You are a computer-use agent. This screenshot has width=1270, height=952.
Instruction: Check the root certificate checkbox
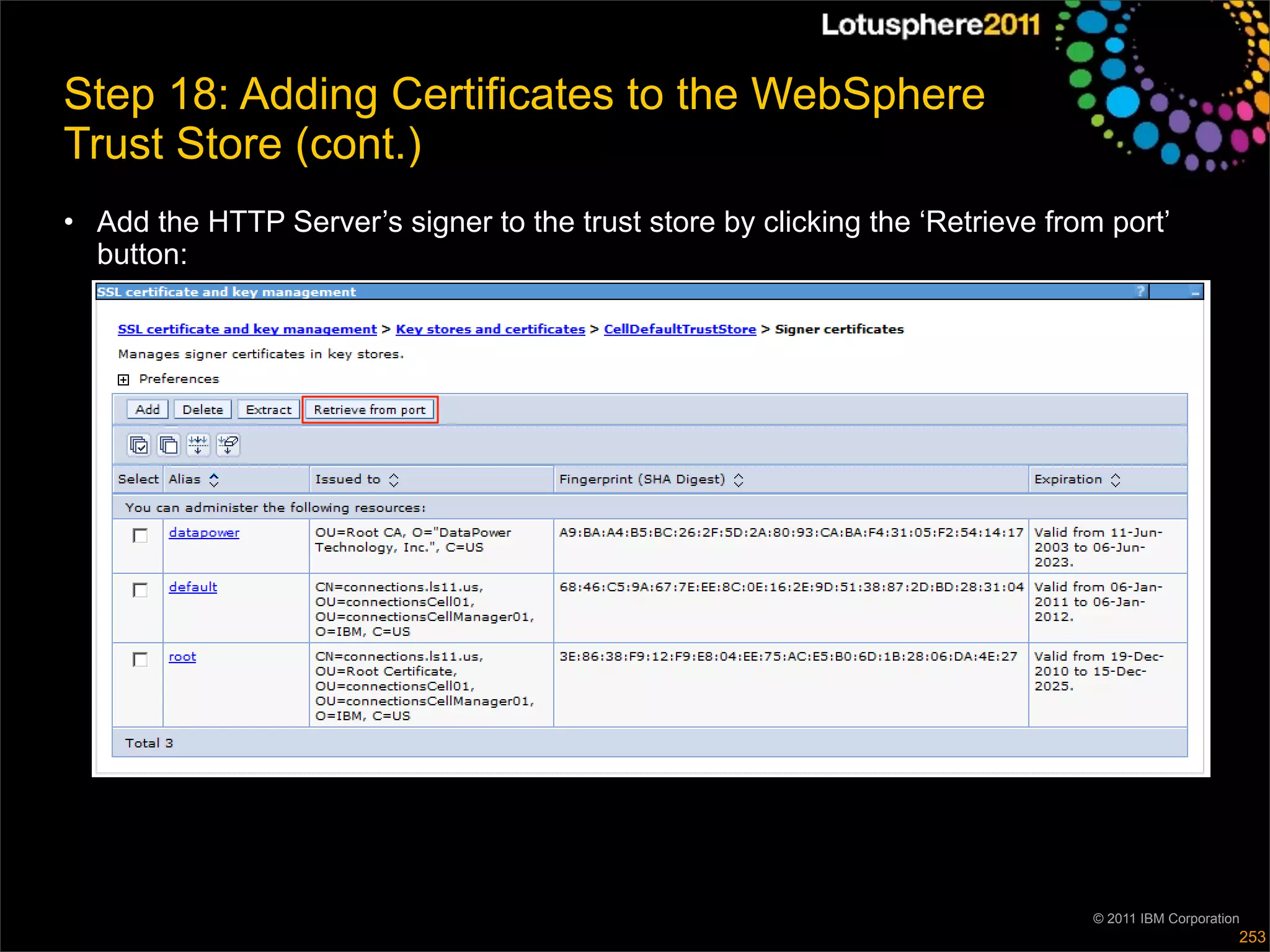click(140, 659)
